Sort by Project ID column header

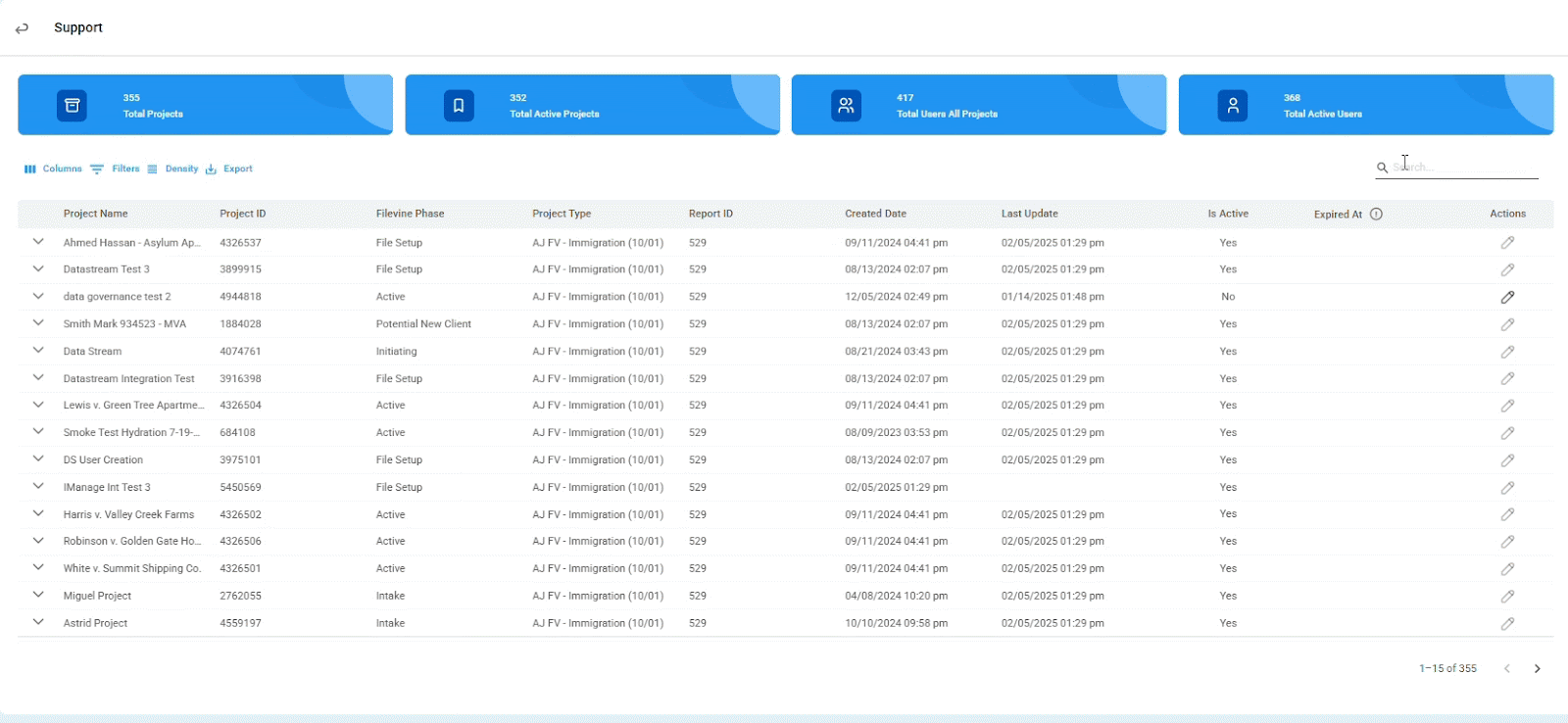click(243, 214)
